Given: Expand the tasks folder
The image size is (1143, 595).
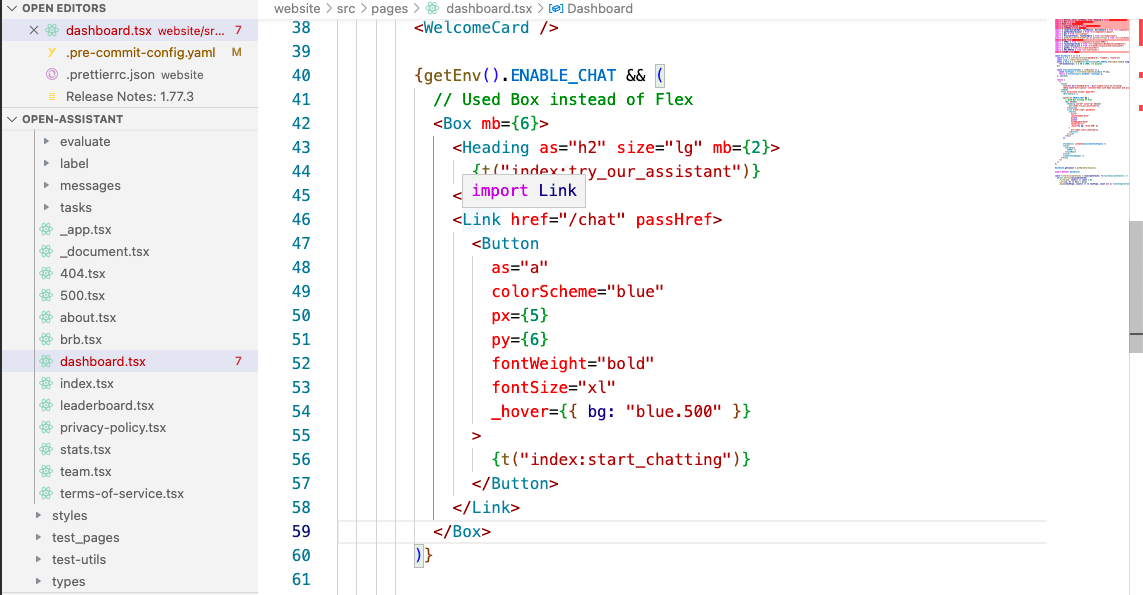Looking at the screenshot, I should [47, 207].
